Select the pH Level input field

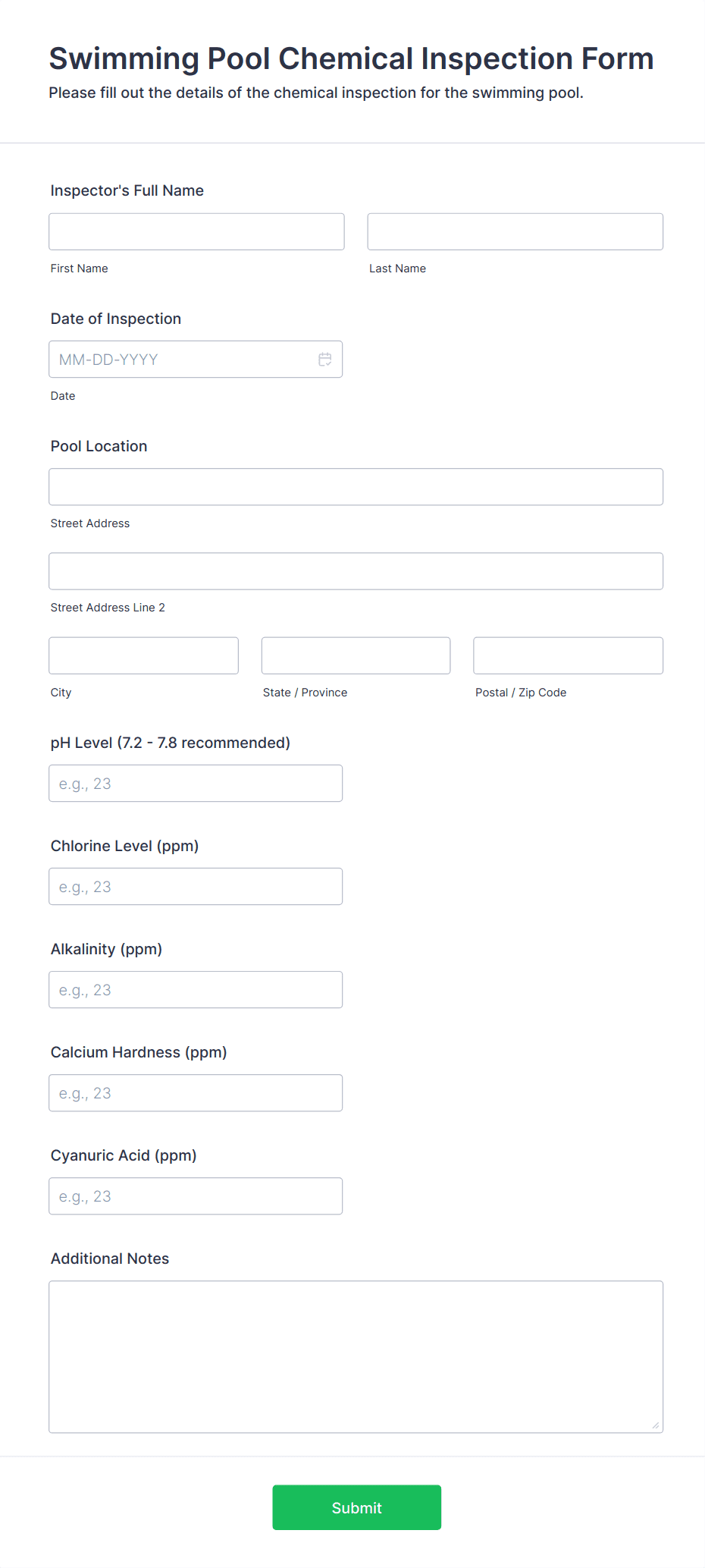coord(196,784)
